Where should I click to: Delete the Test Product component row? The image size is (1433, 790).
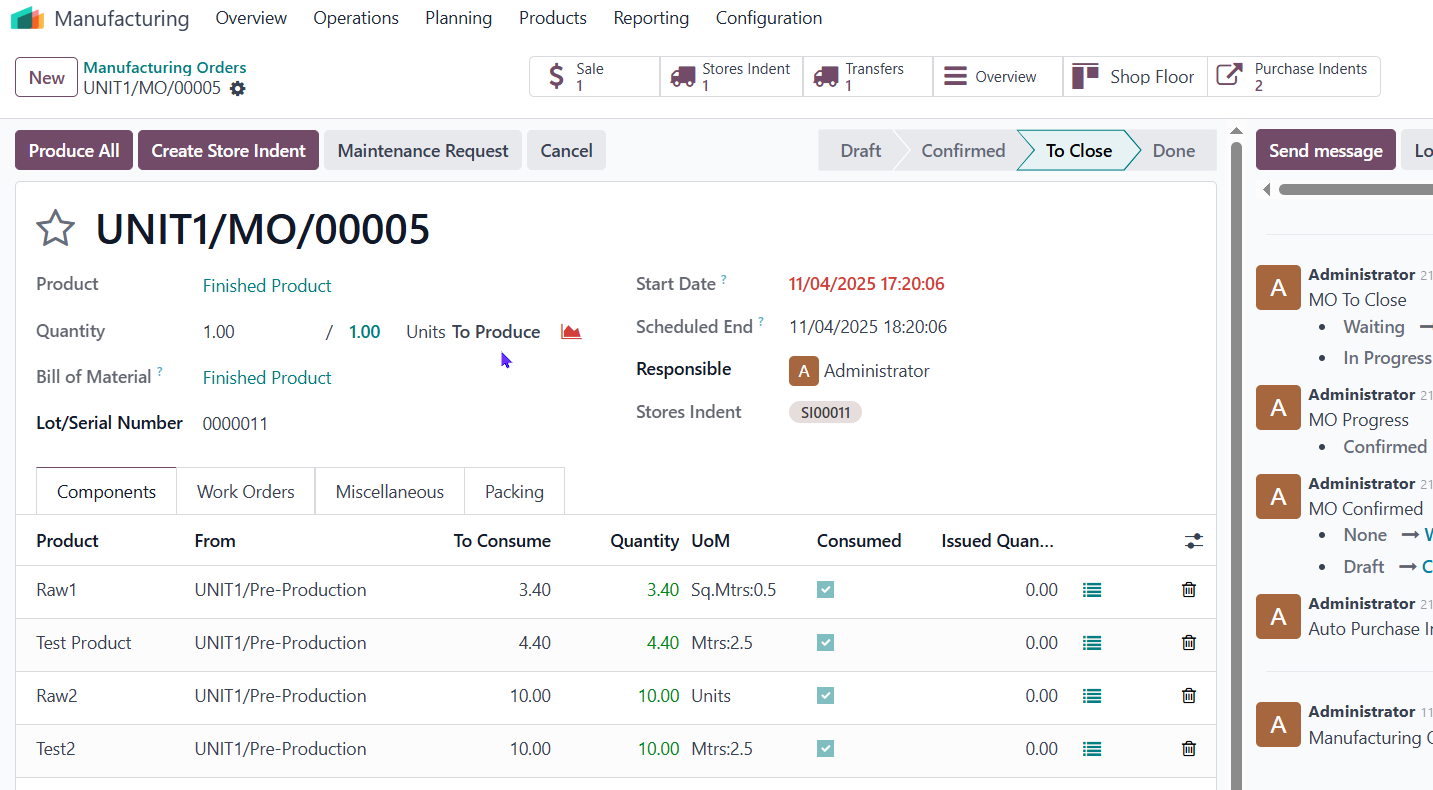(1188, 643)
